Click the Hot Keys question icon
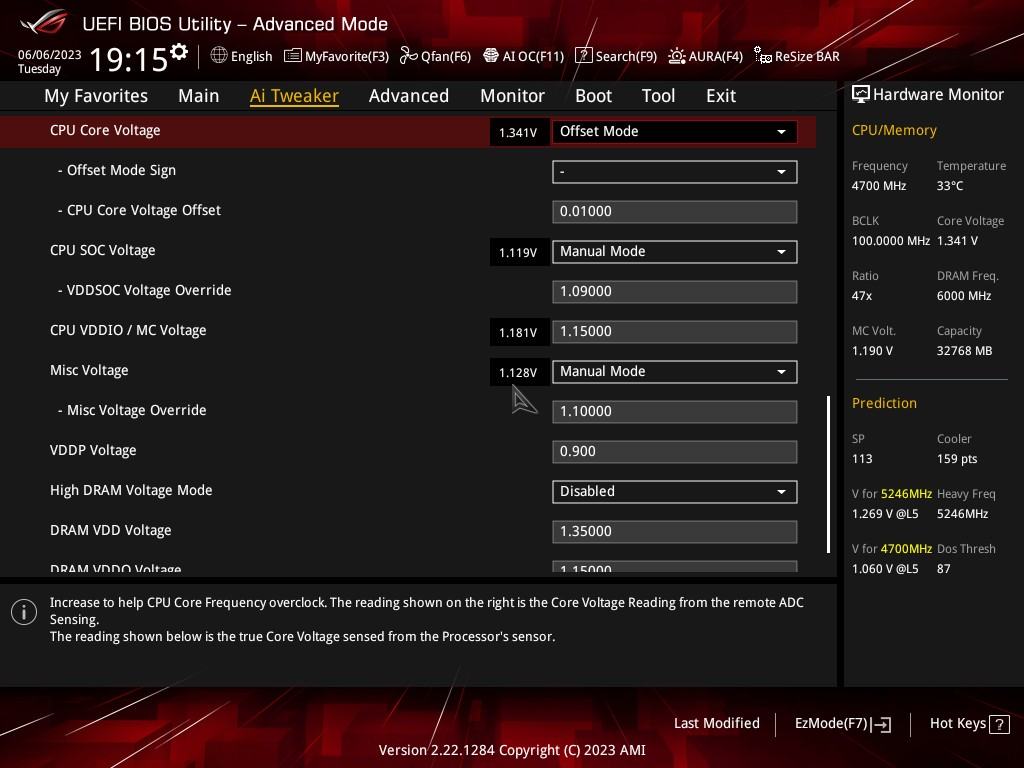1024x768 pixels. (x=999, y=724)
